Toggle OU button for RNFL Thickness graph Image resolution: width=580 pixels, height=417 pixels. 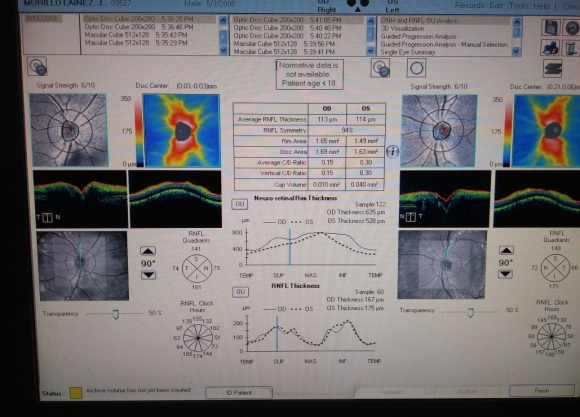tap(240, 292)
